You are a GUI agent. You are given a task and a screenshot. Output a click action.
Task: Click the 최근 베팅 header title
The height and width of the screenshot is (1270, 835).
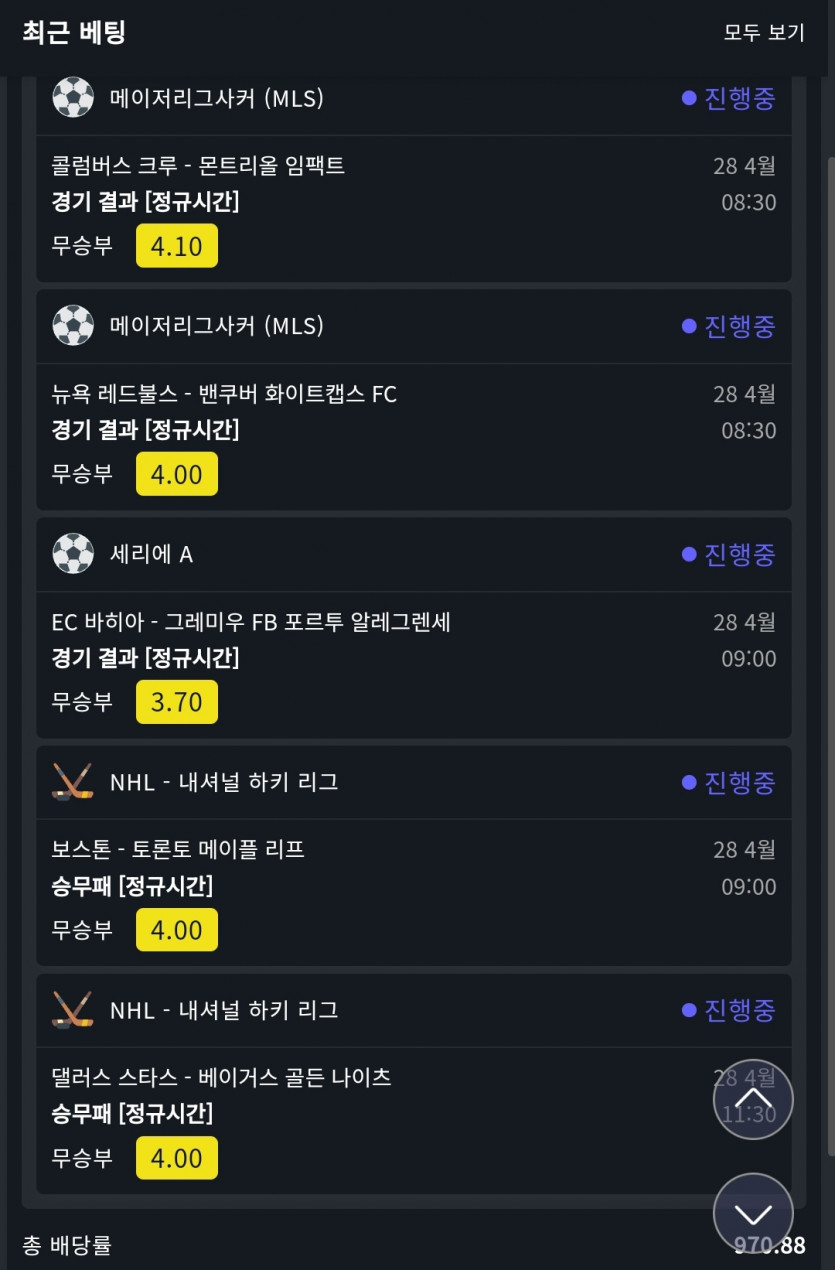pyautogui.click(x=74, y=32)
